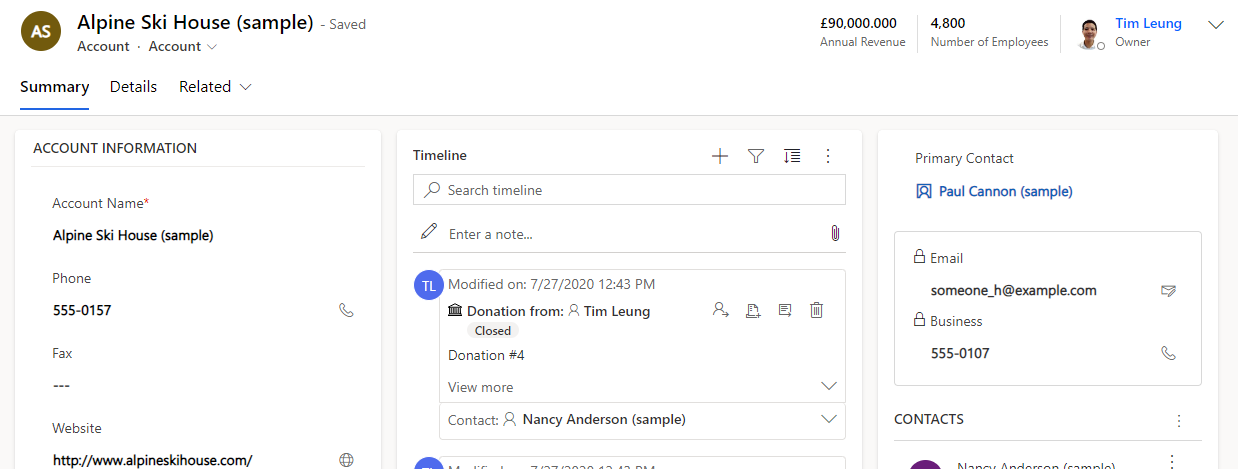Open the Account form selector dropdown

183,46
